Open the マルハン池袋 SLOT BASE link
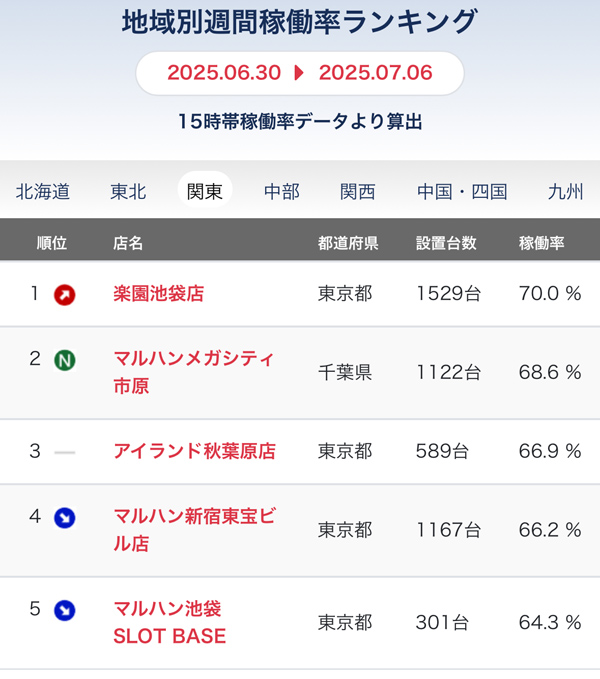Image resolution: width=600 pixels, height=679 pixels. click(x=170, y=623)
